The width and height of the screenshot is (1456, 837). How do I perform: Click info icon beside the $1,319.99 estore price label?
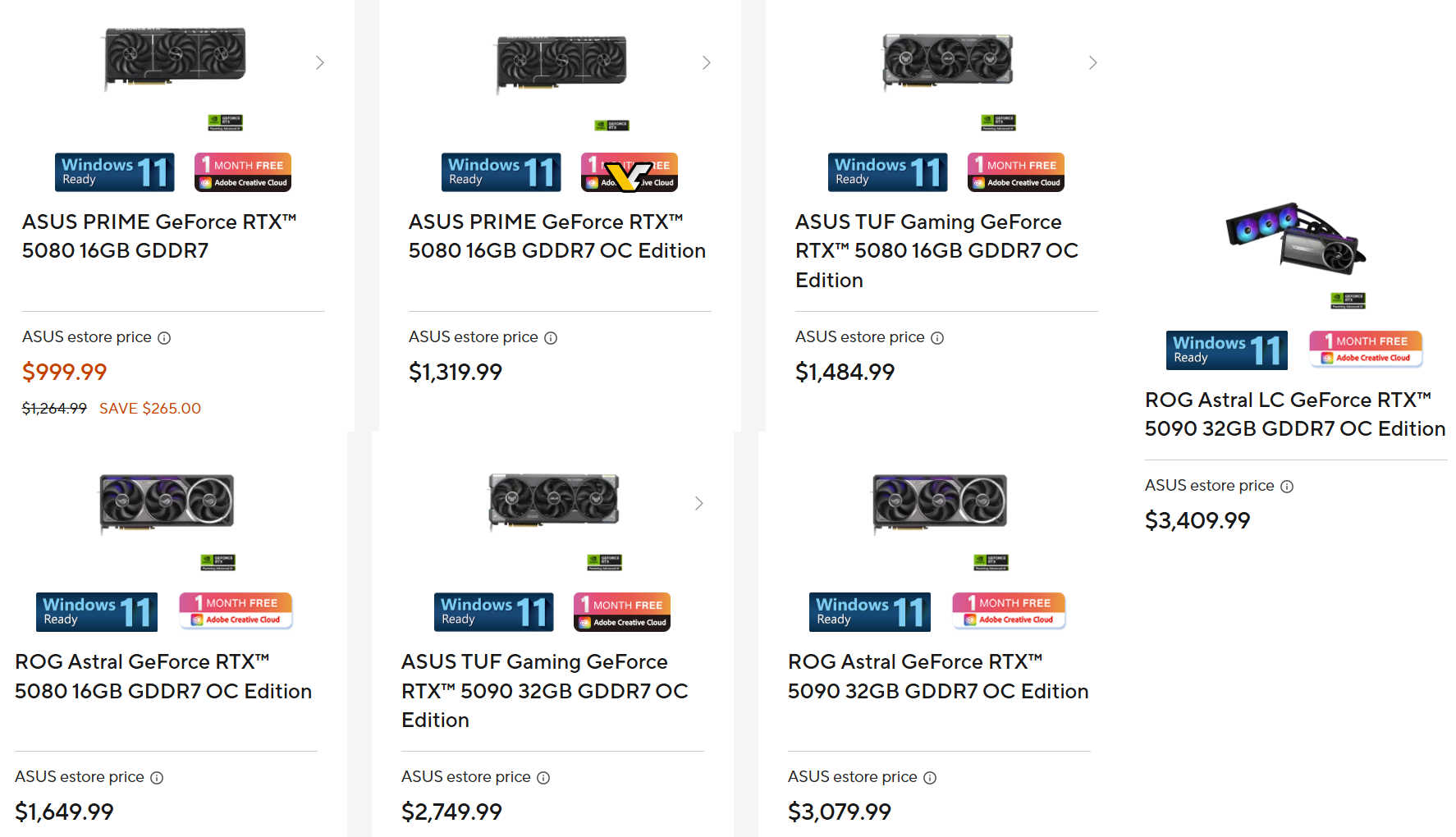551,338
